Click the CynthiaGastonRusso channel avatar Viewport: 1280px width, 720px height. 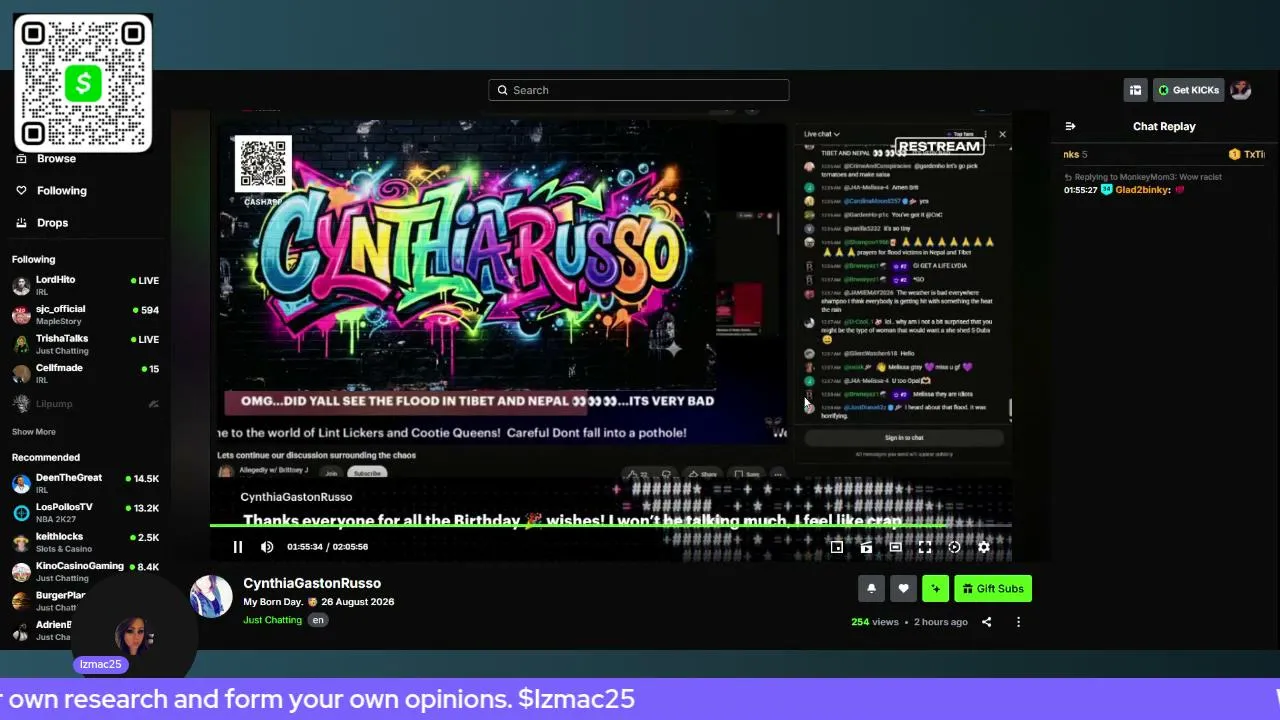(211, 596)
